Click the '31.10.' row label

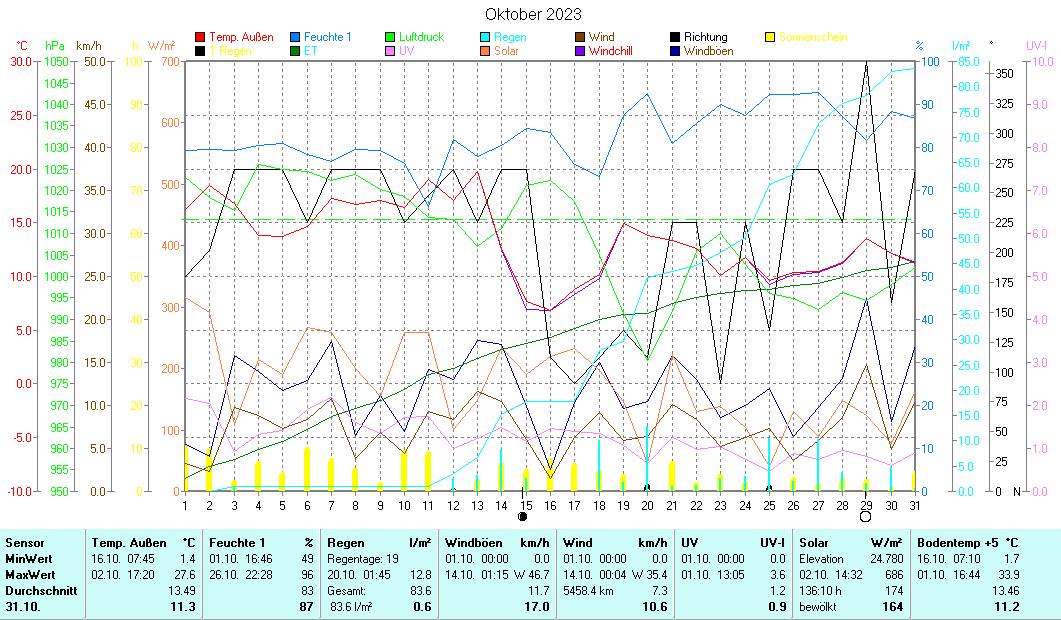22,607
